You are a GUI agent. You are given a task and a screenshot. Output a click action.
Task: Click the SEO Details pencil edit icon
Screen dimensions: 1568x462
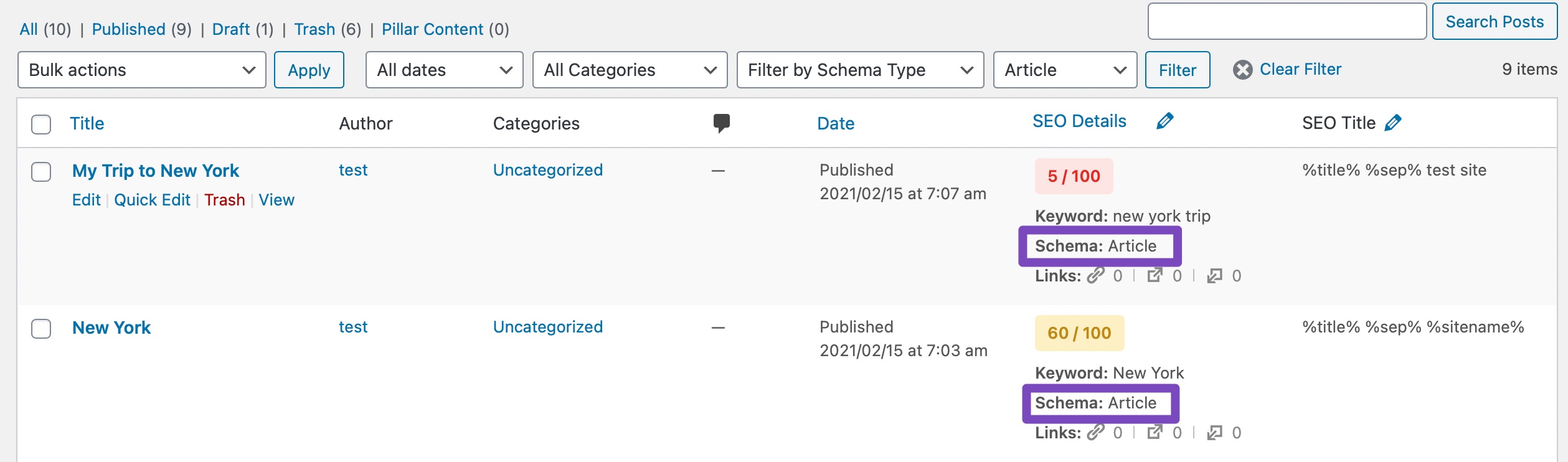pyautogui.click(x=1164, y=121)
